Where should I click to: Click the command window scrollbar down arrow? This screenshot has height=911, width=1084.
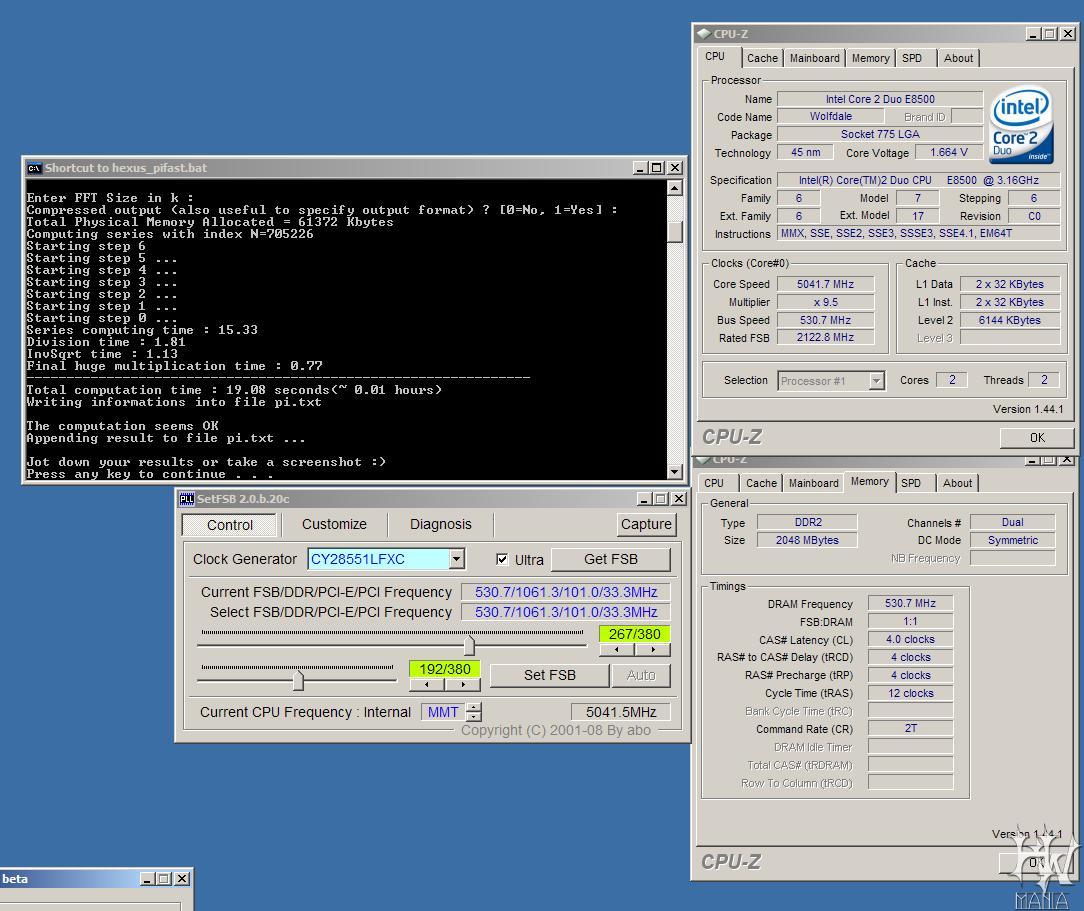[675, 471]
